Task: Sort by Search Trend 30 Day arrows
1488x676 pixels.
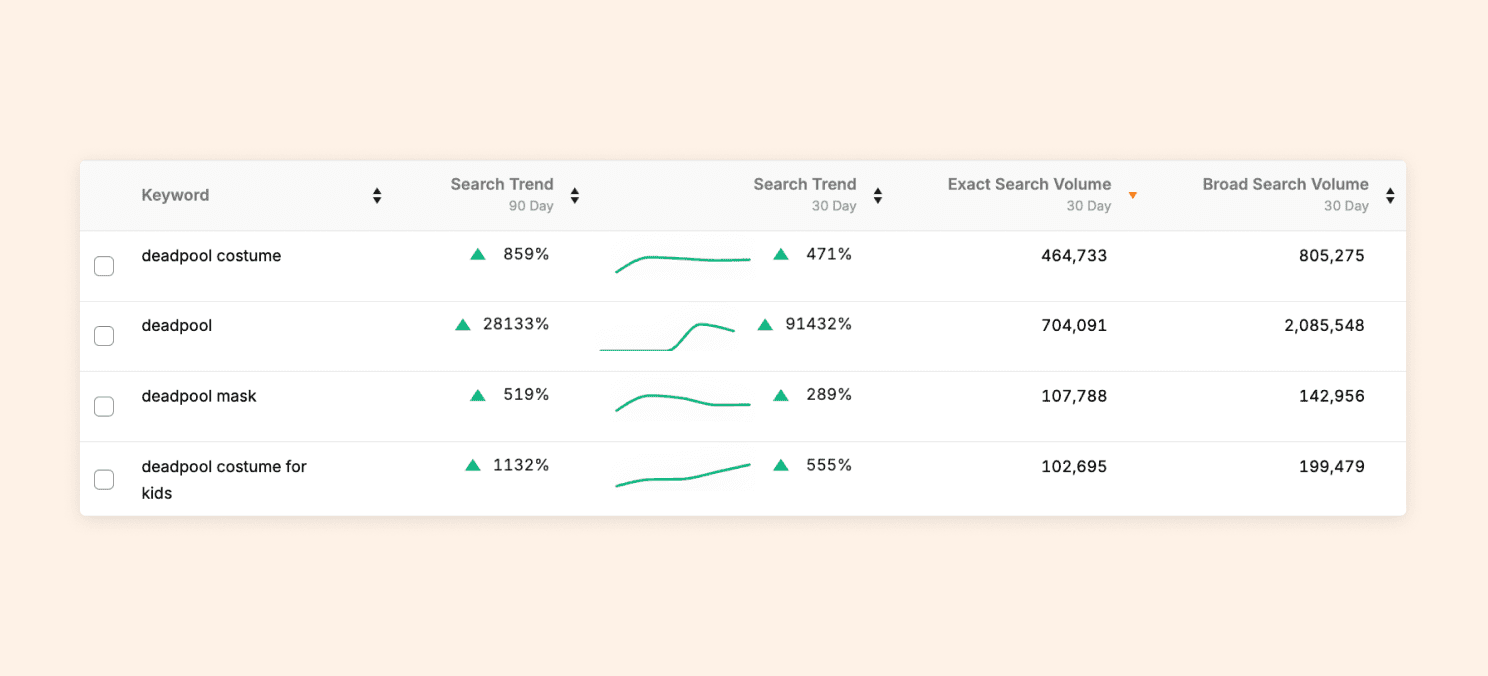Action: point(878,196)
